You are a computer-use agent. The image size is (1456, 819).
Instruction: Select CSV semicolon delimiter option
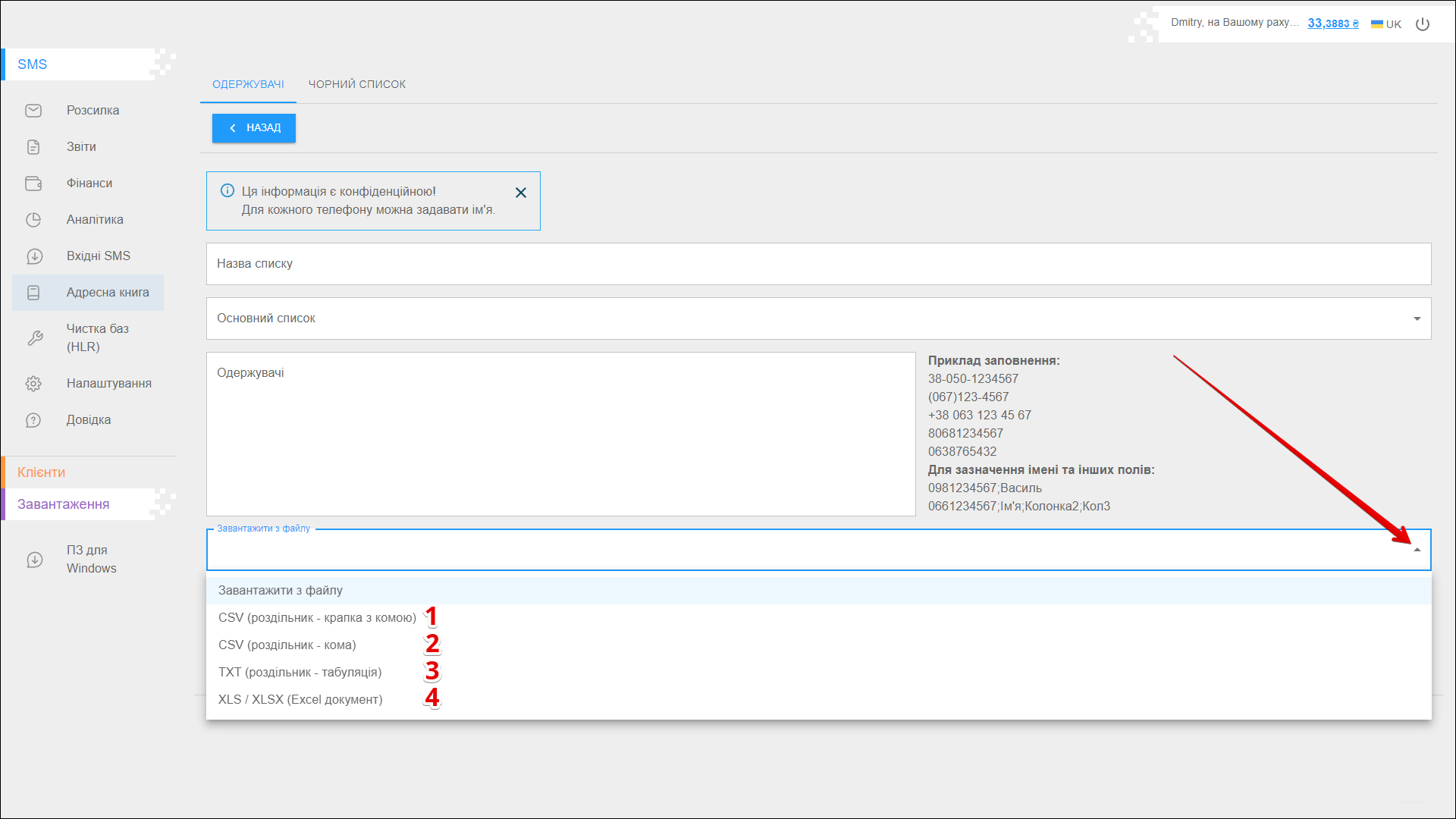317,617
